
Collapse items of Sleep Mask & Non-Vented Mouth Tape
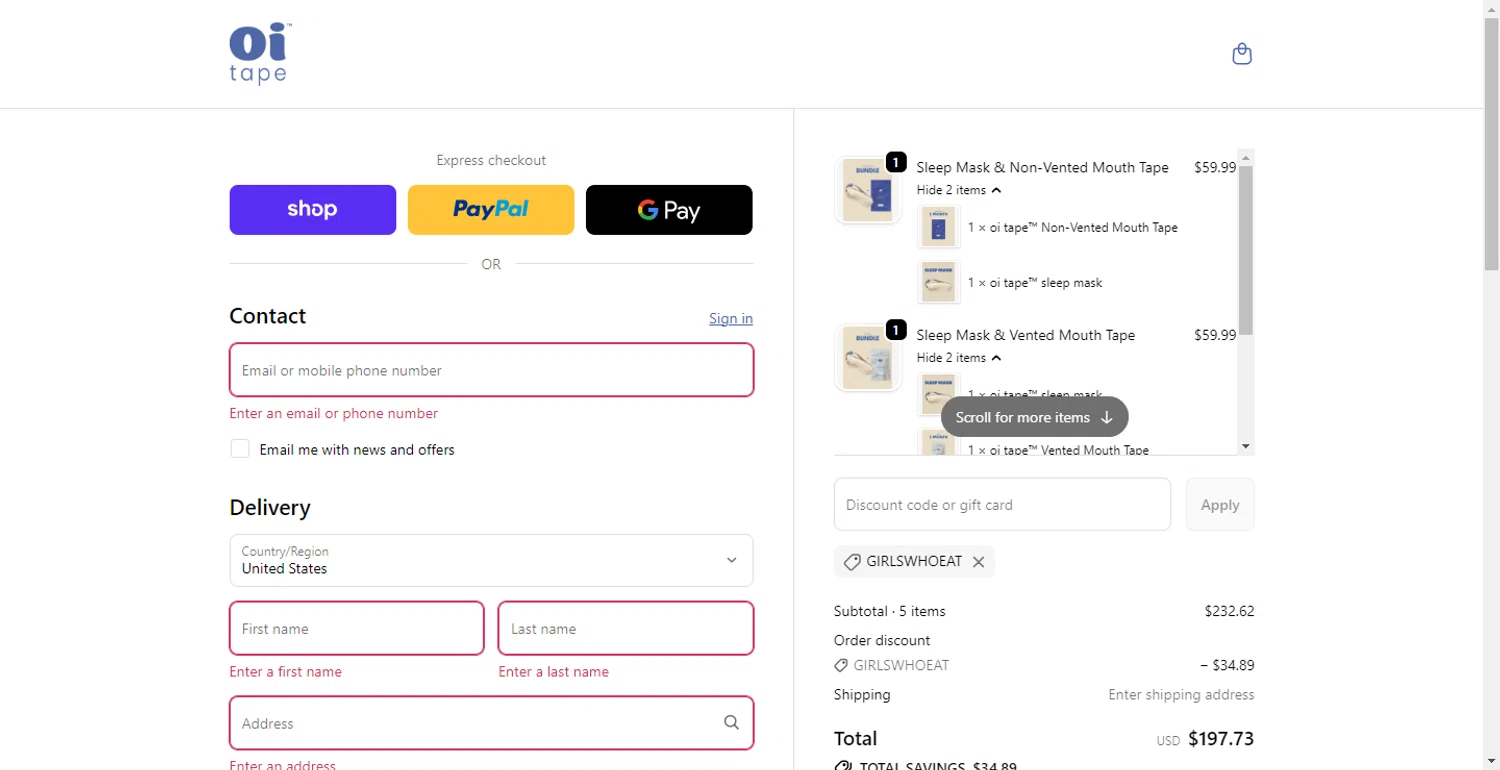959,190
